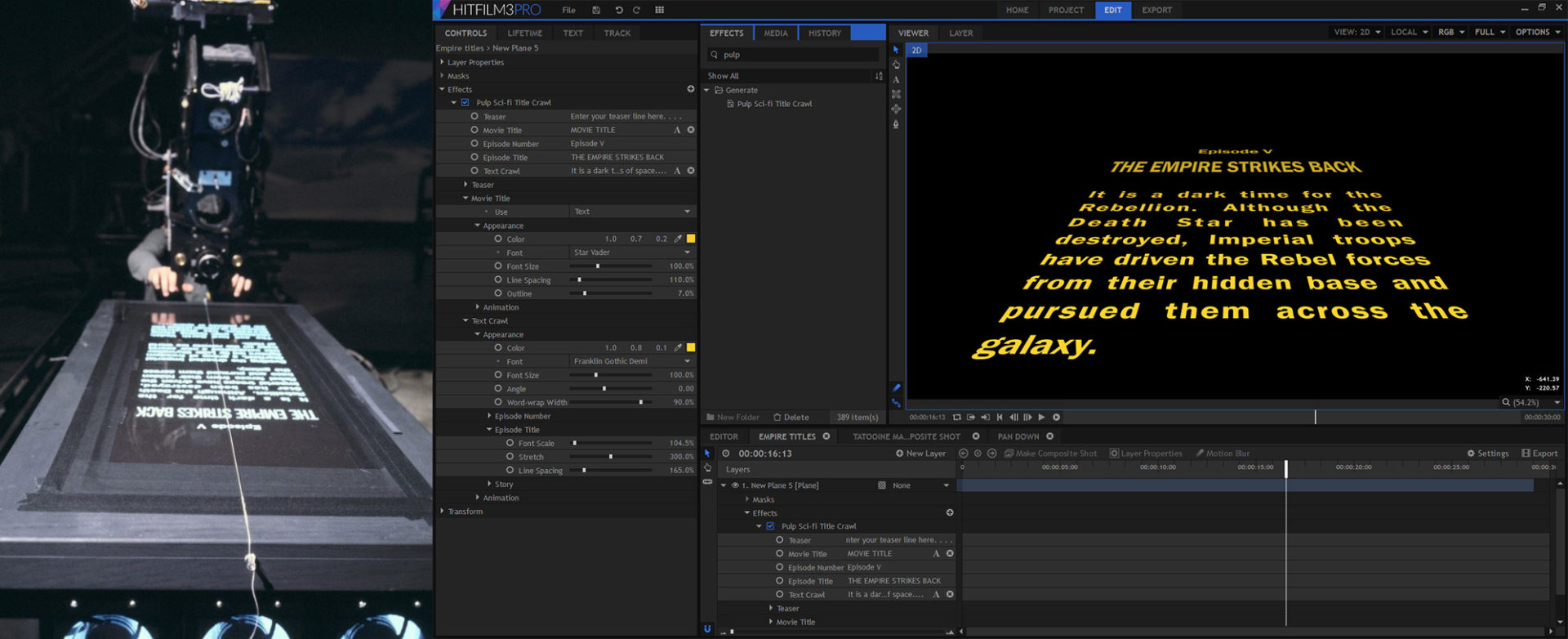Click the timeline previous keyframe arrow icon
Viewport: 1568px width, 639px height.
(x=964, y=453)
